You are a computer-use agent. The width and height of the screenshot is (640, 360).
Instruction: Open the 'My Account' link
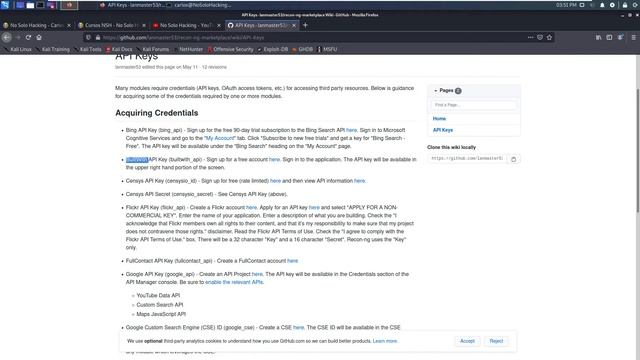[x=220, y=138]
